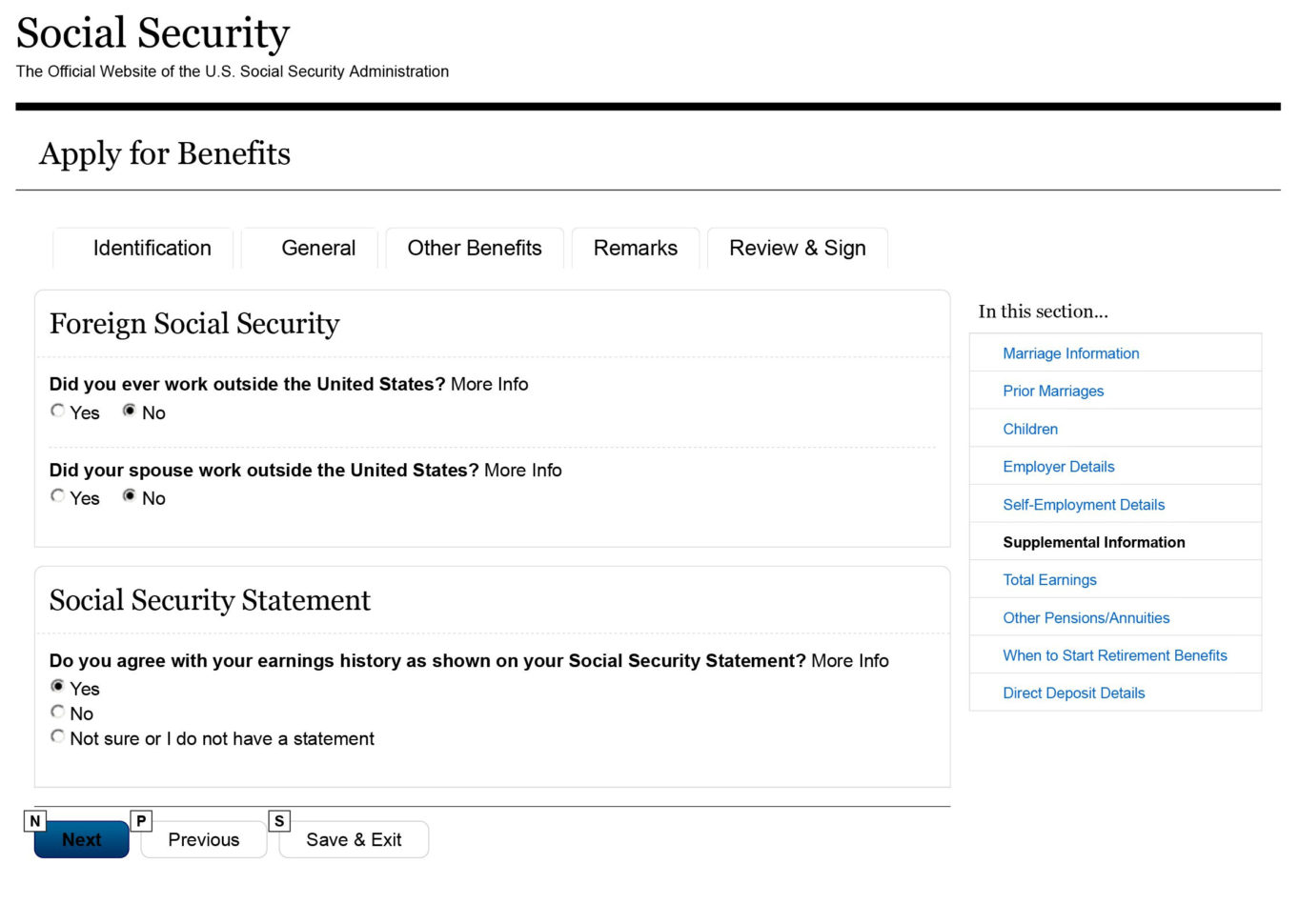1299x924 pixels.
Task: Select Yes for working outside United States
Action: point(58,411)
